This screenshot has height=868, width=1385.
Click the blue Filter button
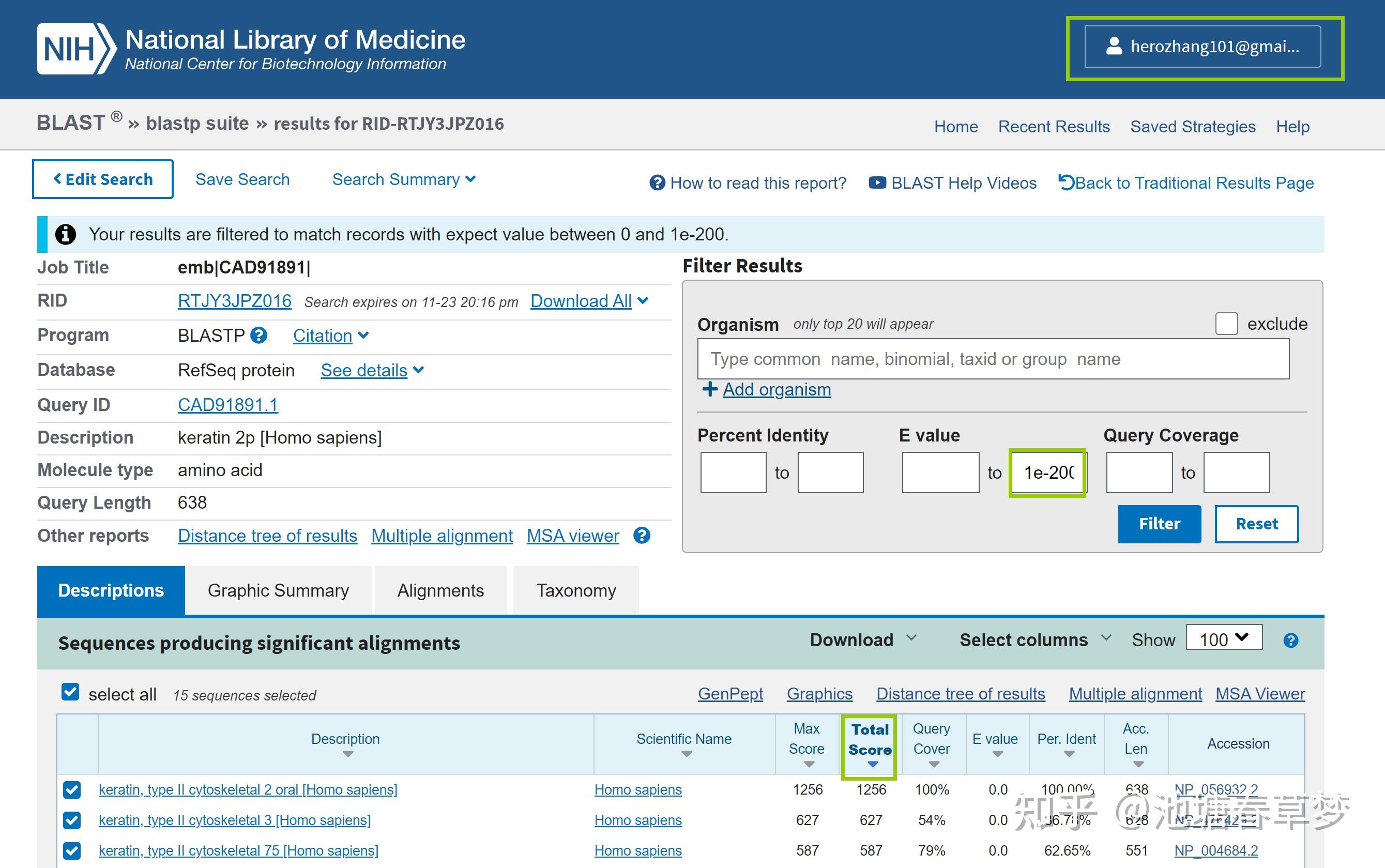point(1159,524)
